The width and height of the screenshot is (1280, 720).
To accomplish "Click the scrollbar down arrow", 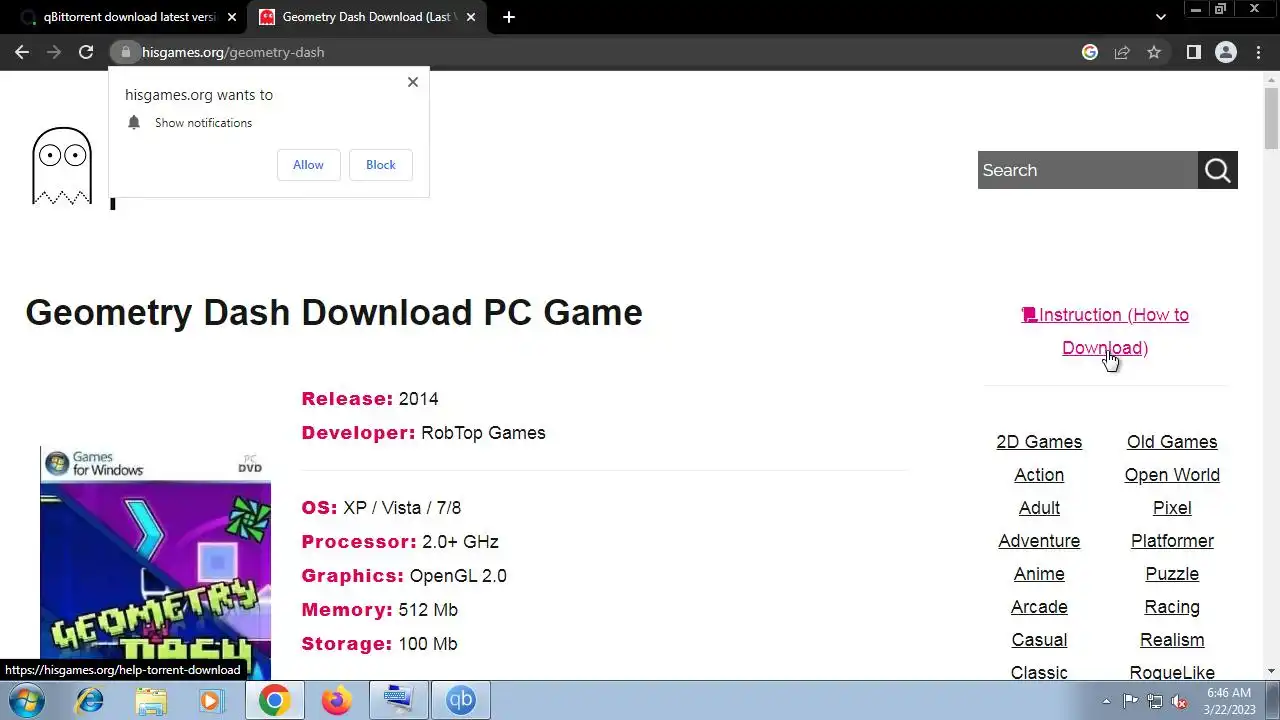I will [x=1271, y=671].
